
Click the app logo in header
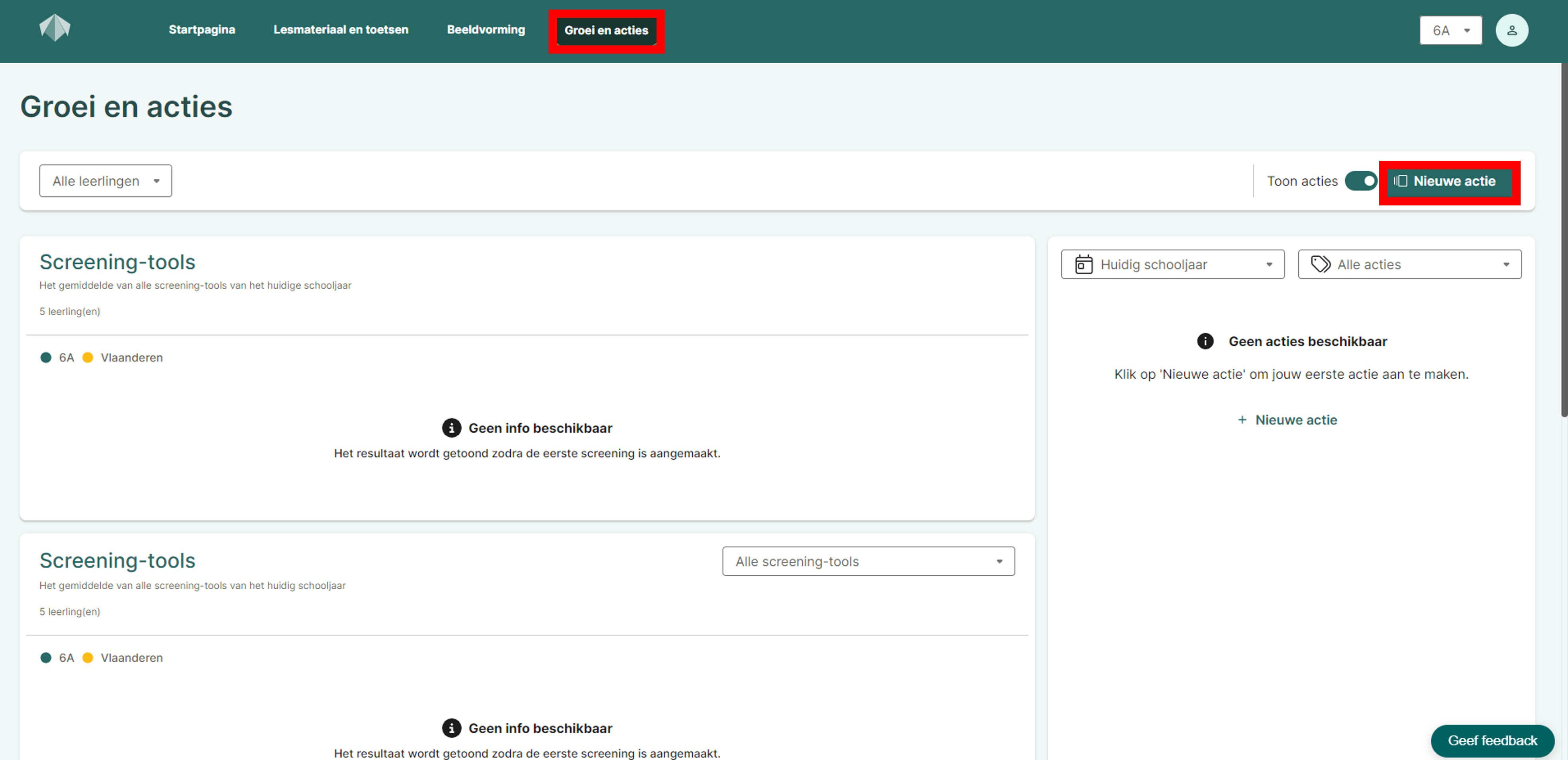pos(55,28)
